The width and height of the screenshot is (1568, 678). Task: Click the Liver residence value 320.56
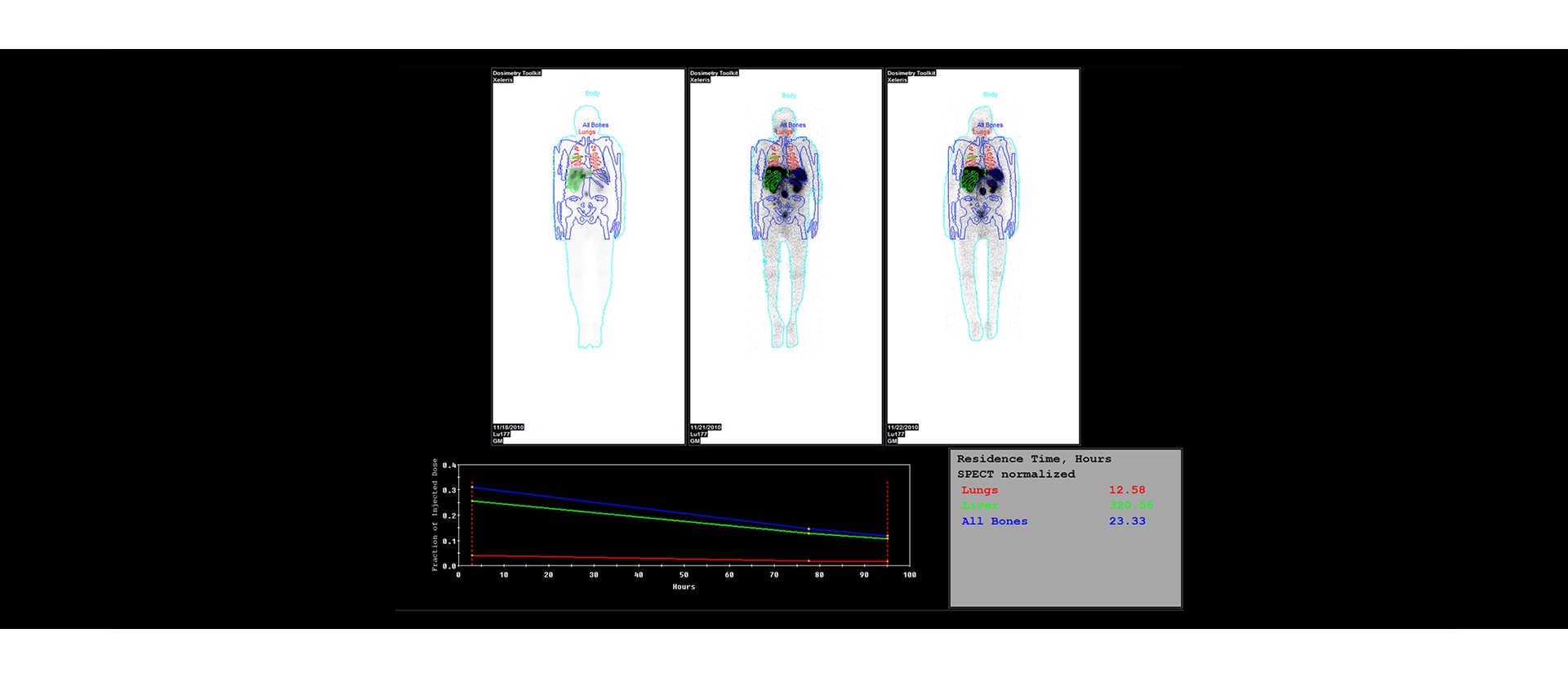[x=1130, y=506]
